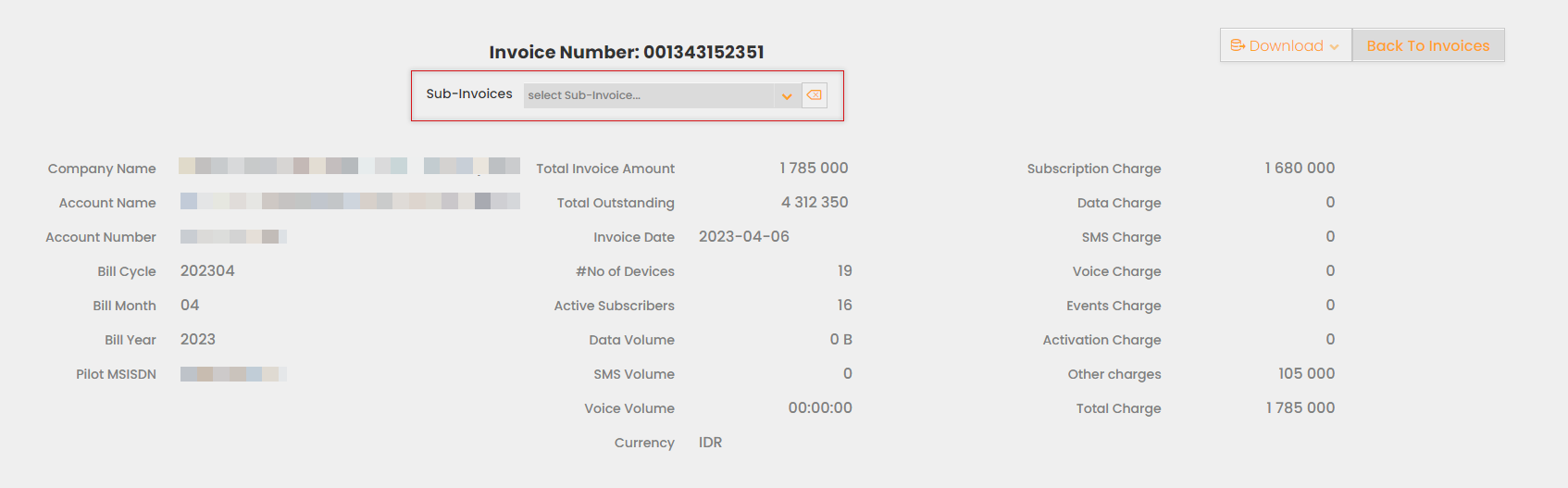Screen dimensions: 1568x488
Task: Click the Active Subscribers count 16
Action: click(844, 305)
